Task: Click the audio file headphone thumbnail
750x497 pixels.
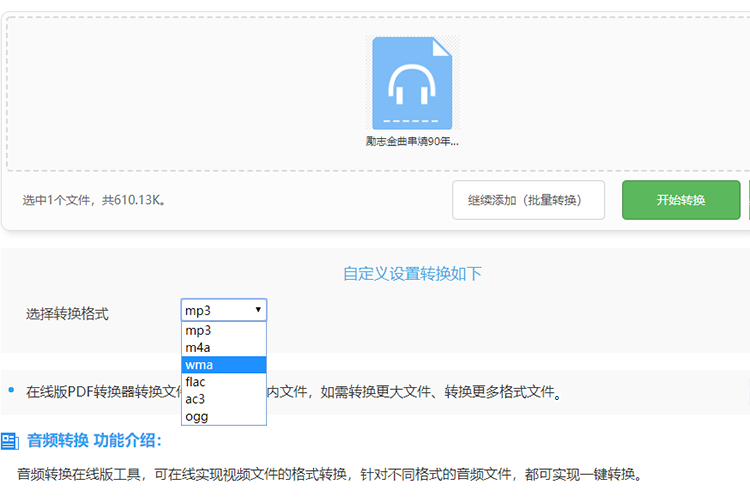Action: click(412, 83)
